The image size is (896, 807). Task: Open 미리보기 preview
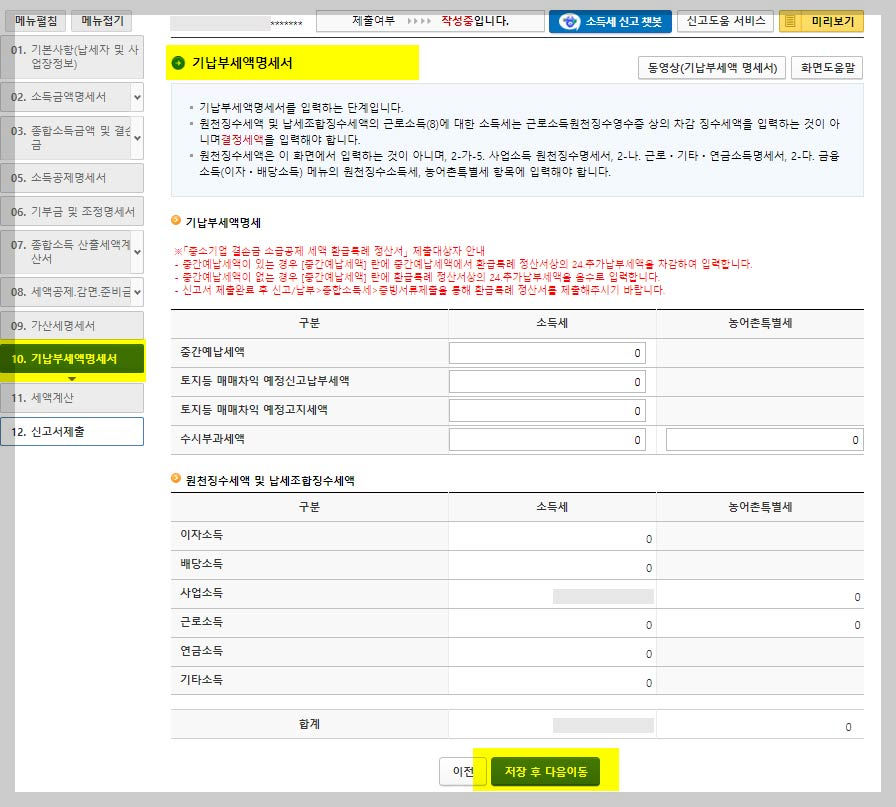pyautogui.click(x=821, y=22)
